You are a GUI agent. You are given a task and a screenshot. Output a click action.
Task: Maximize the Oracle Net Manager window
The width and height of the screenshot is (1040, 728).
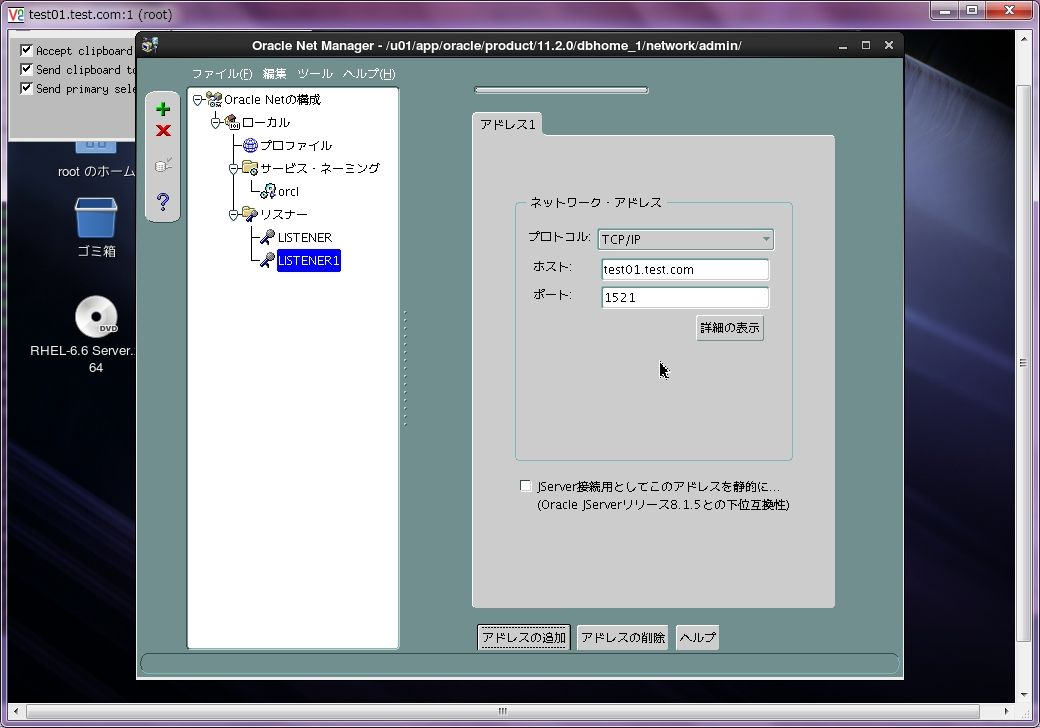click(x=866, y=45)
